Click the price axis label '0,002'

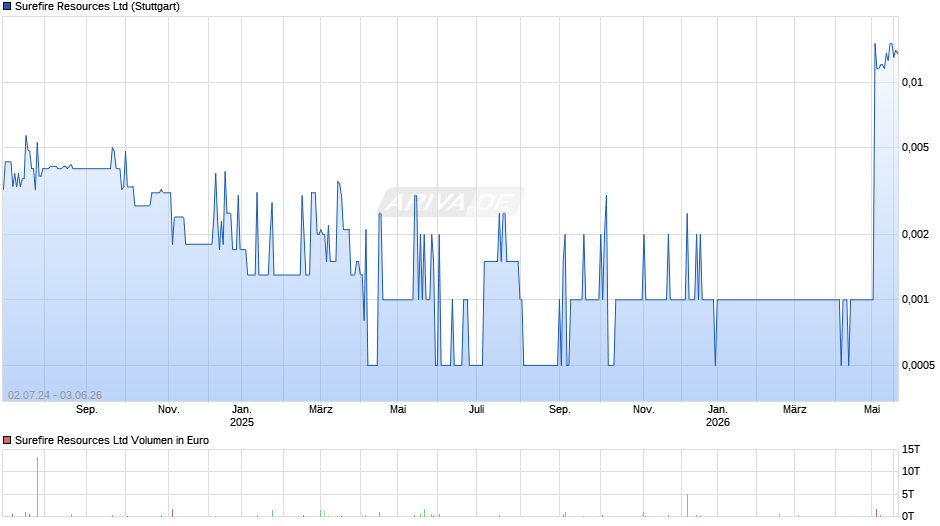915,235
